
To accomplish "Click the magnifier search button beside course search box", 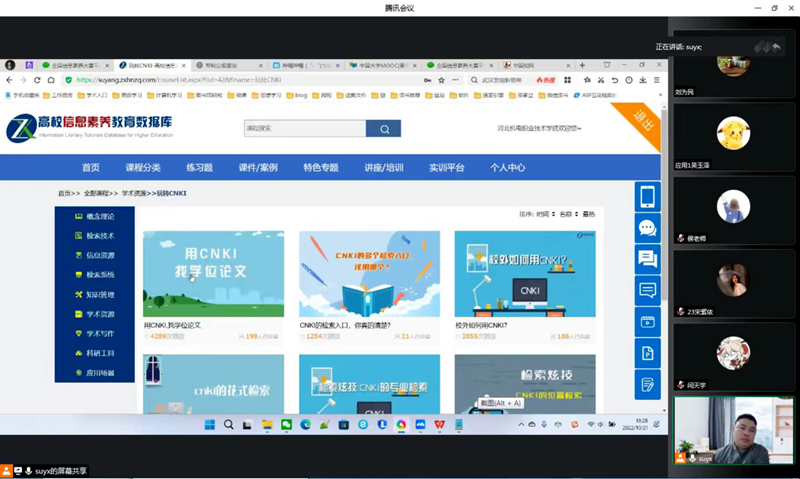I will tap(384, 129).
